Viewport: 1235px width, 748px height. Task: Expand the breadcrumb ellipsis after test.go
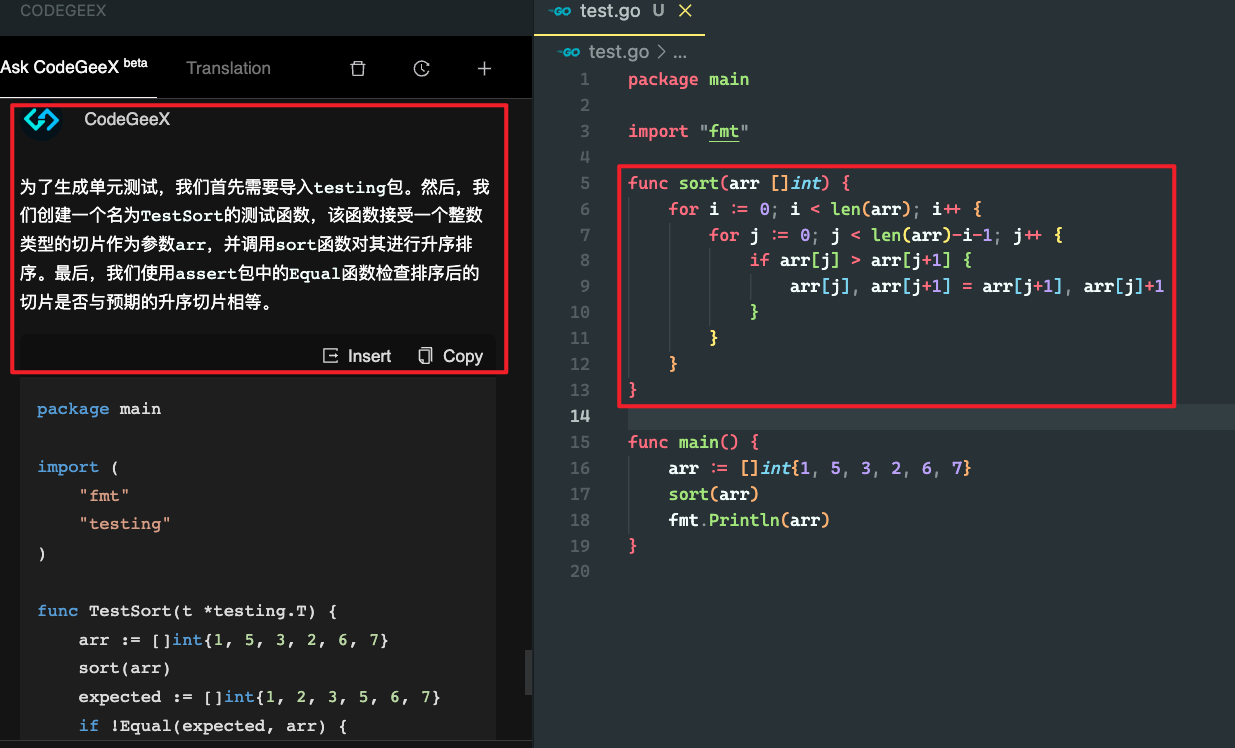[680, 52]
